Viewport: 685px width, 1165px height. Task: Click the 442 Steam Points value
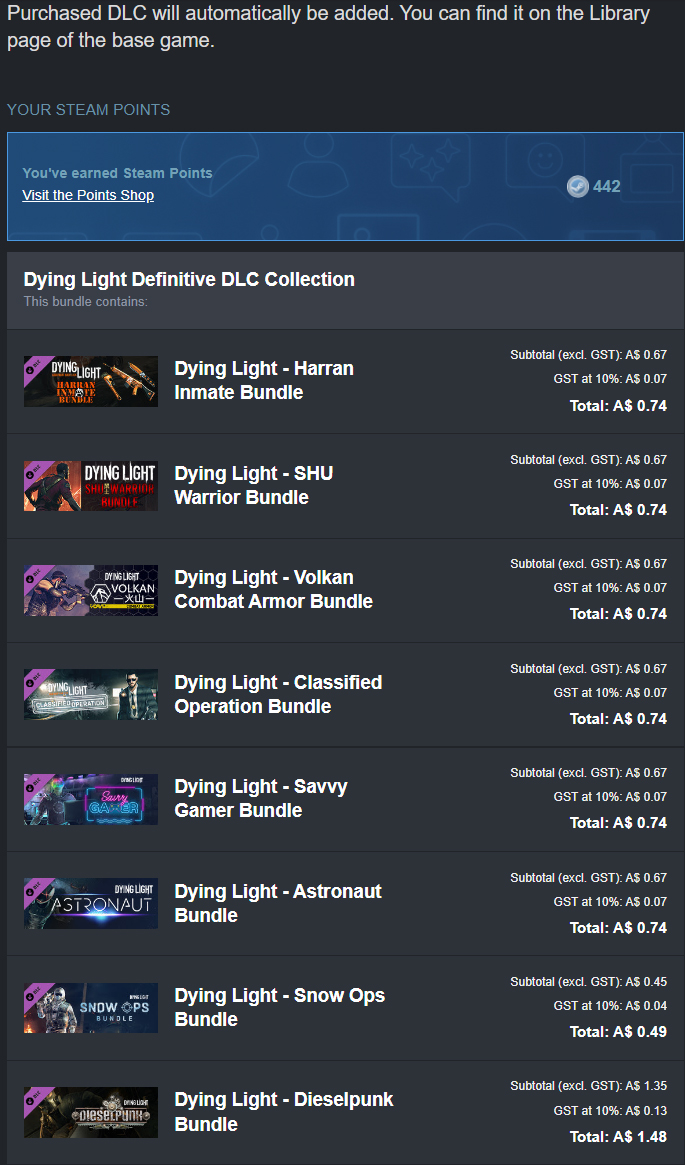coord(606,186)
